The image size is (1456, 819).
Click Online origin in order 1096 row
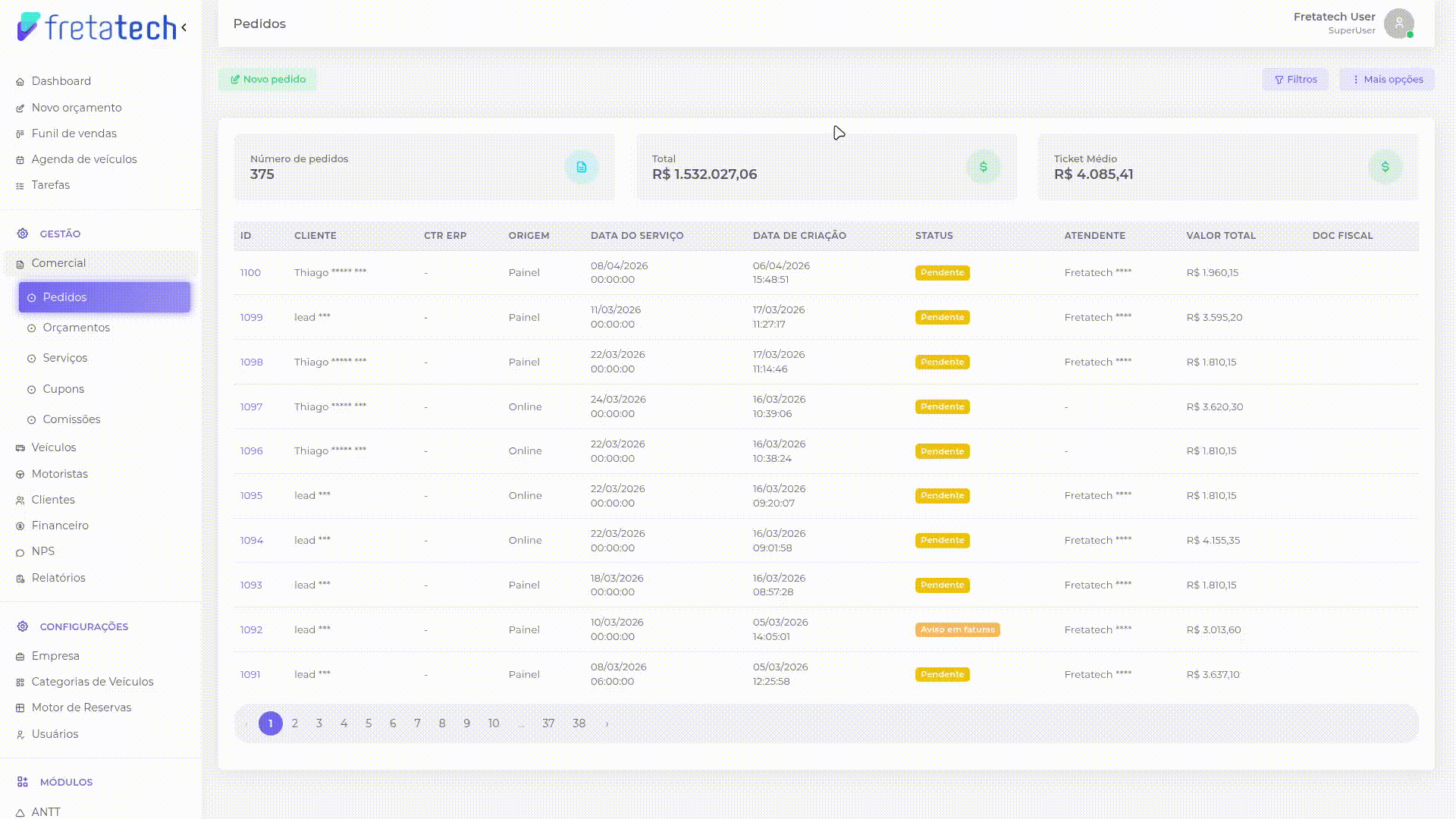[525, 451]
